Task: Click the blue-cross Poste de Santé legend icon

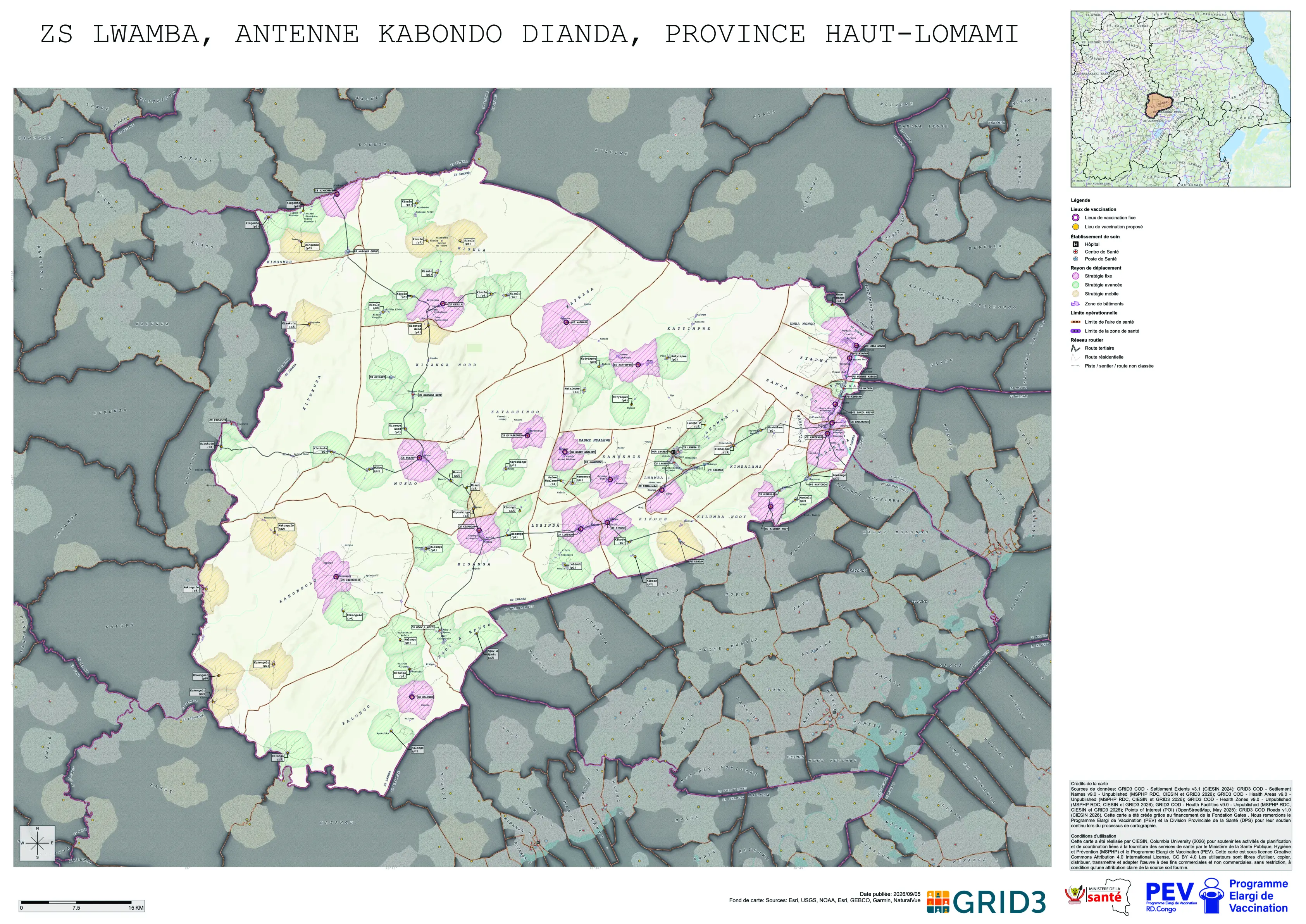Action: pos(1076,259)
